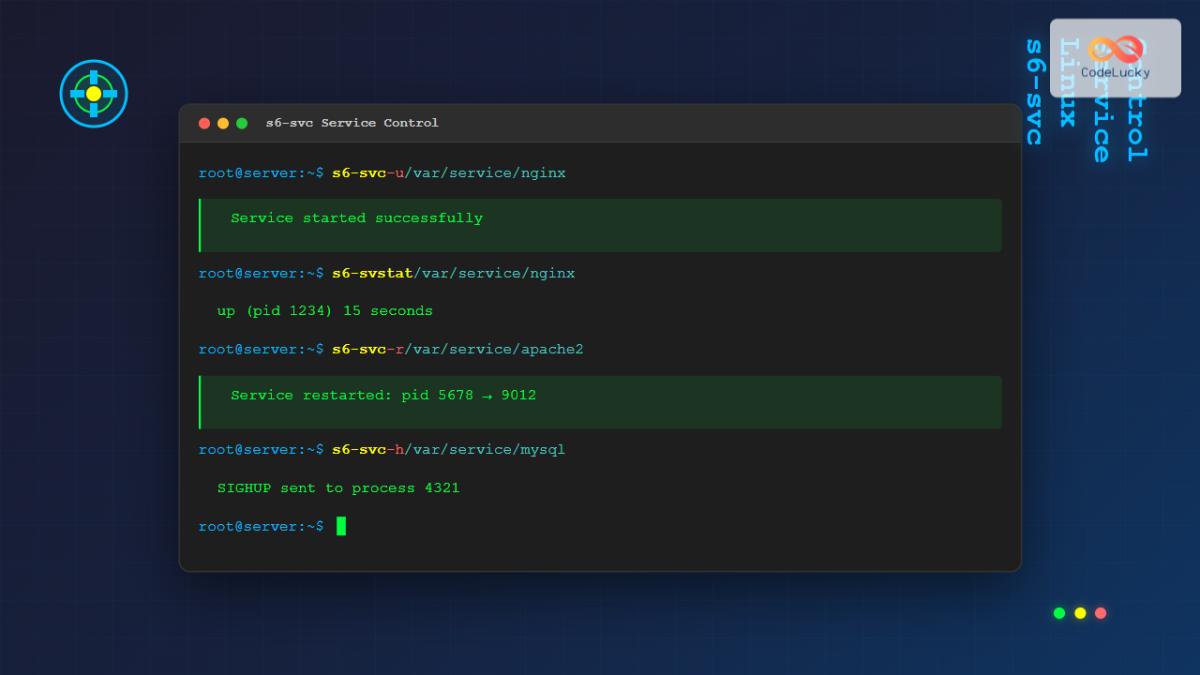Image resolution: width=1200 pixels, height=675 pixels.
Task: Click the green block cursor on prompt
Action: (x=342, y=525)
